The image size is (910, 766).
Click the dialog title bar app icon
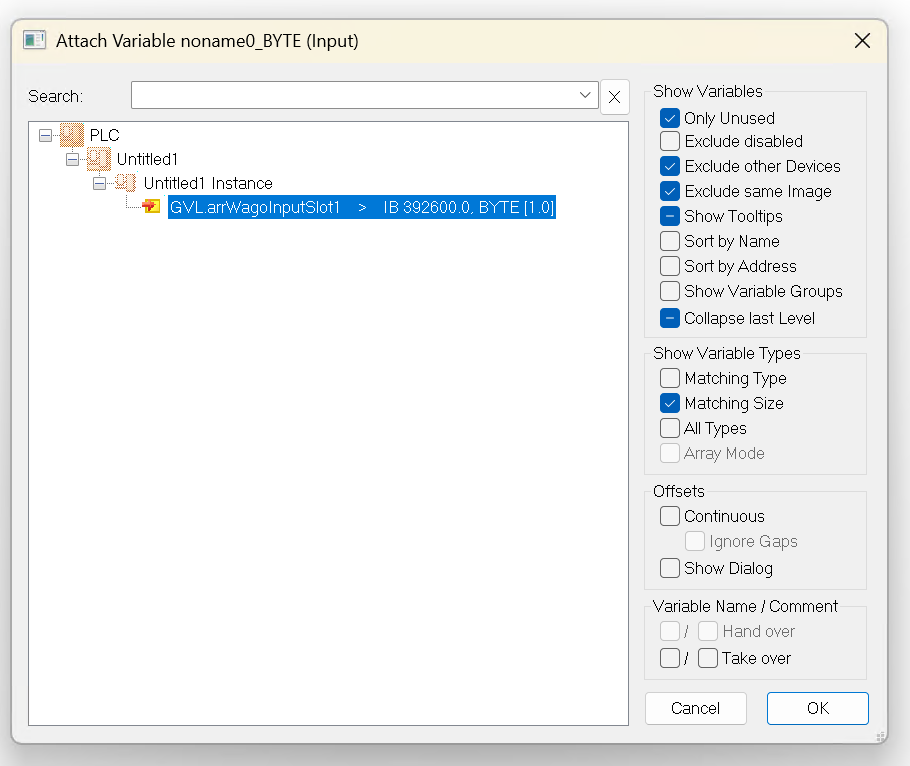coord(35,41)
